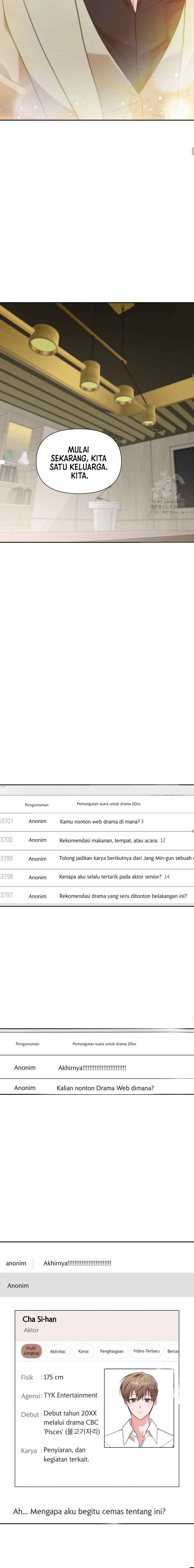Open the Karya tab
This screenshot has width=194, height=1568.
click(x=83, y=1351)
